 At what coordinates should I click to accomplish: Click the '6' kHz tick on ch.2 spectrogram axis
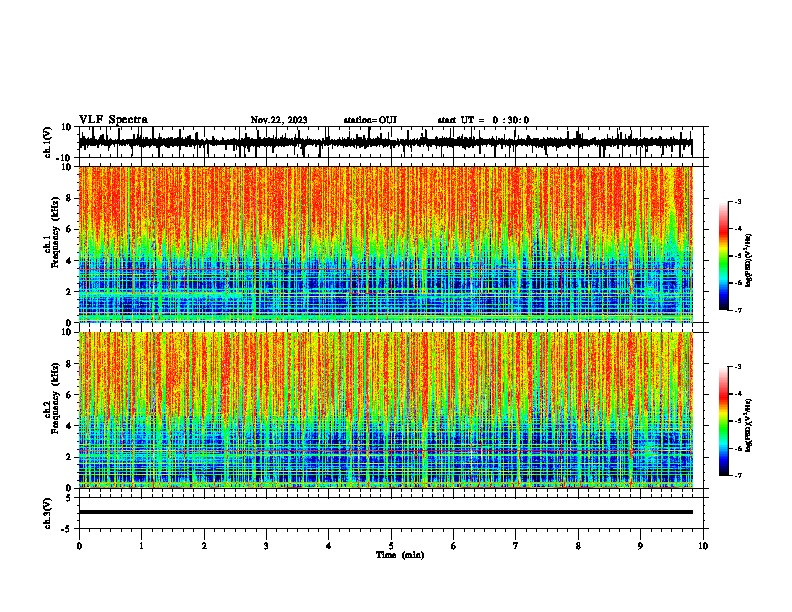(x=69, y=395)
